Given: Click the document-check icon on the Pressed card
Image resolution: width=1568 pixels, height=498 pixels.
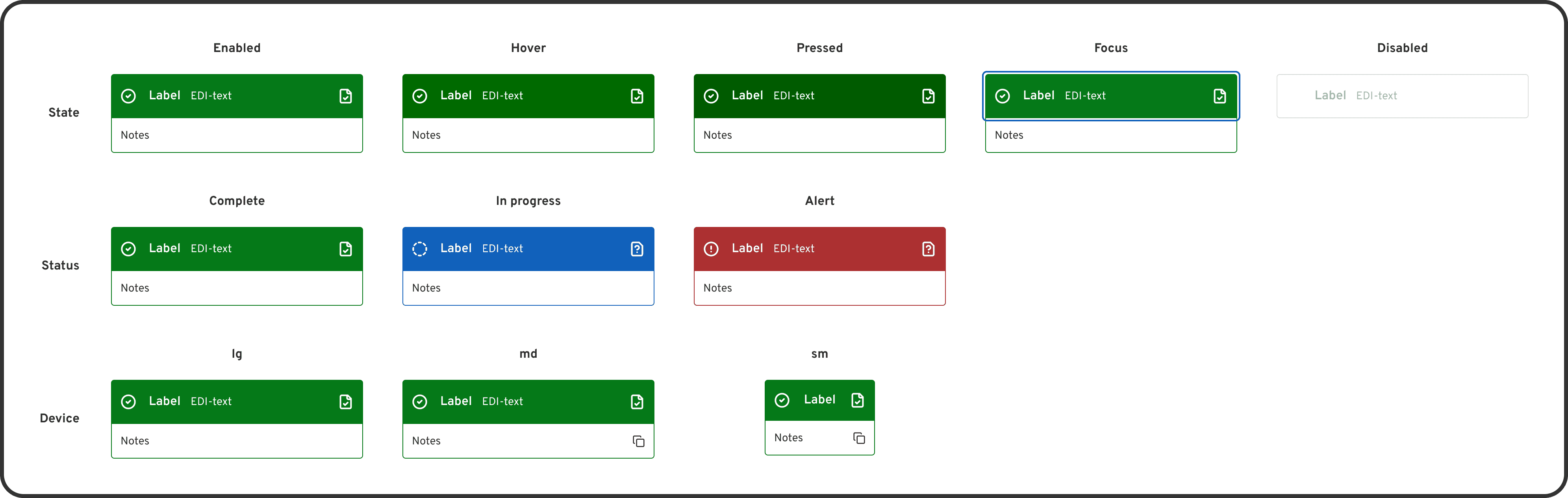Looking at the screenshot, I should [x=928, y=96].
